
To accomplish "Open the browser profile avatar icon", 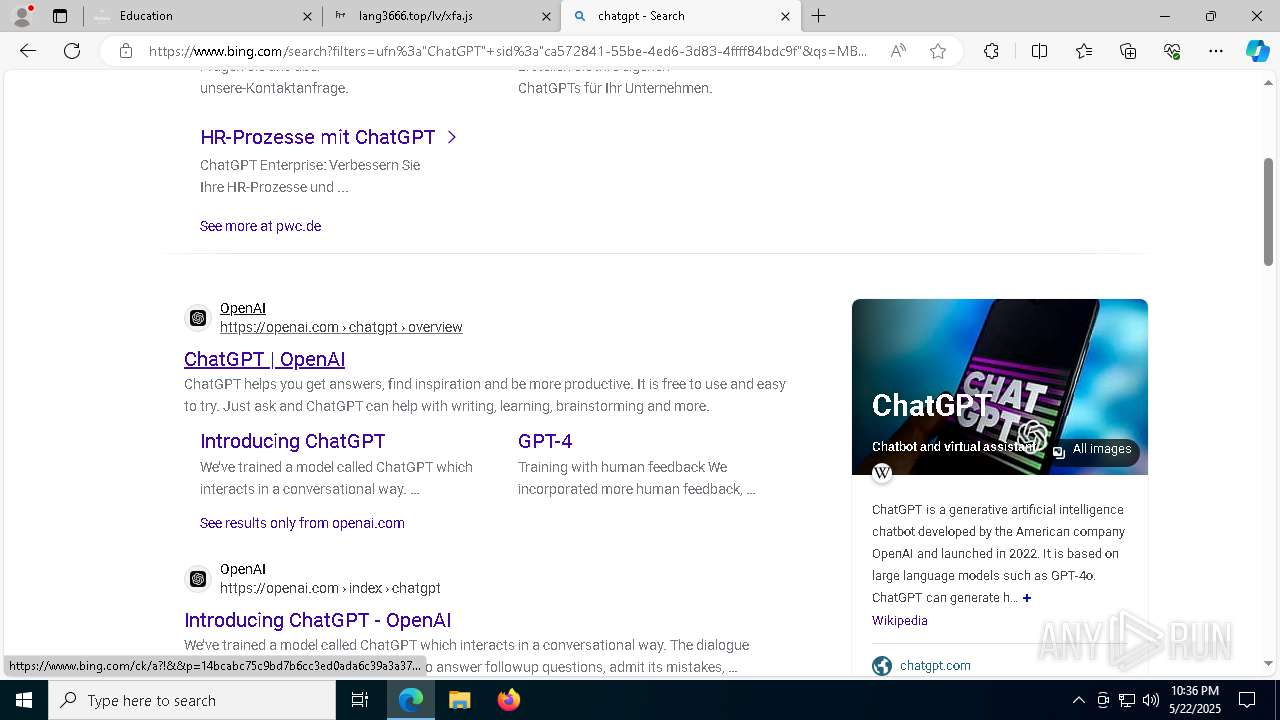I will click(22, 16).
